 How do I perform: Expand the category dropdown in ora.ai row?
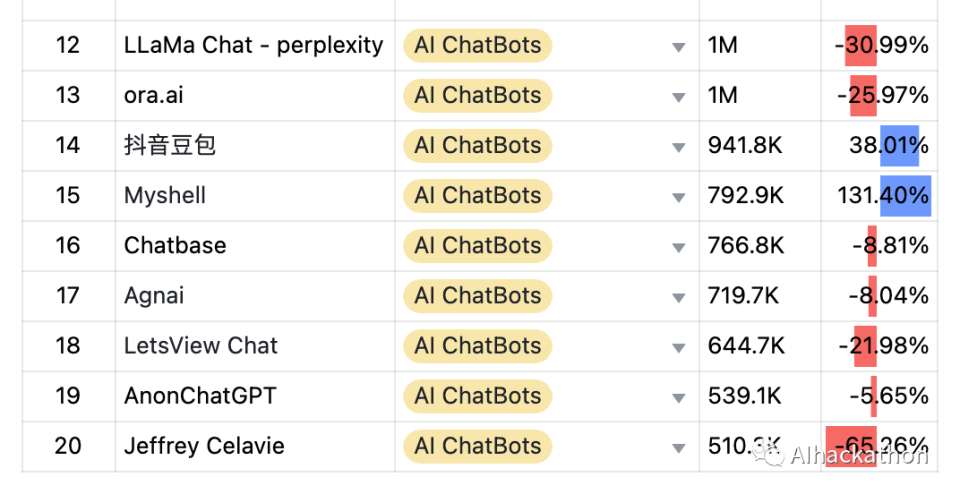point(679,97)
